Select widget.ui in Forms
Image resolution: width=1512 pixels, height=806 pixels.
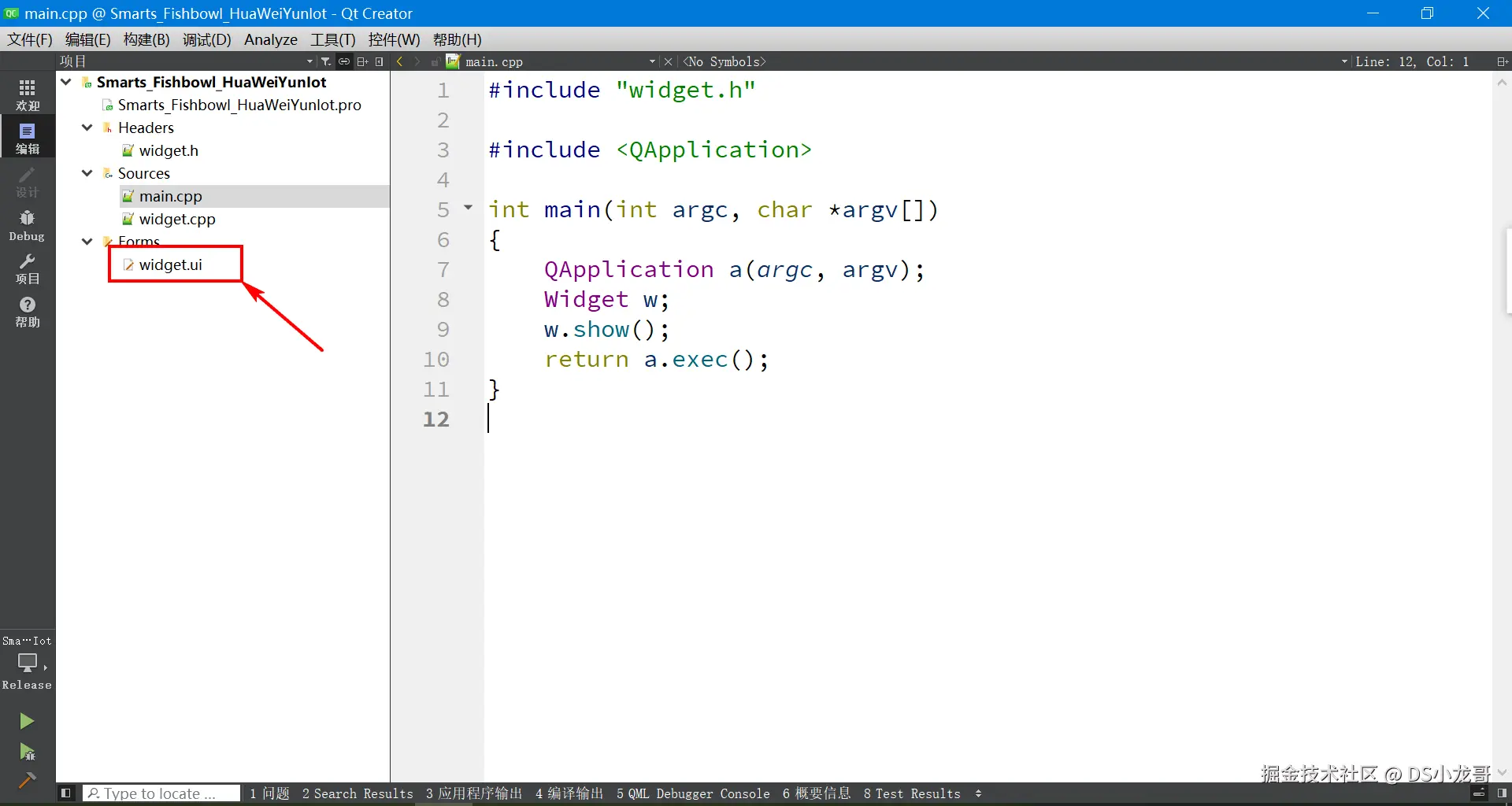[171, 264]
